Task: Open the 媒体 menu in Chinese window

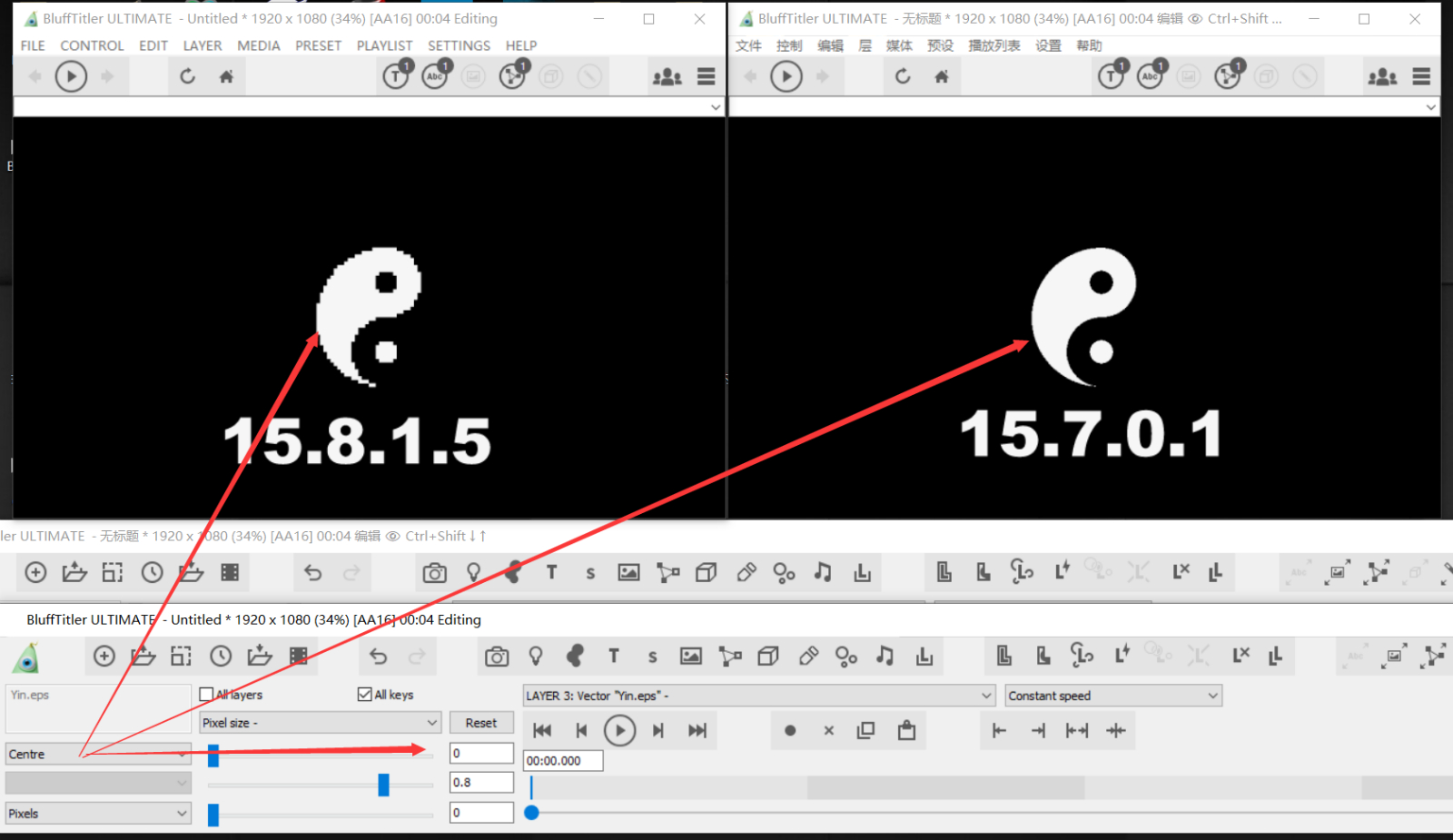Action: click(x=899, y=45)
